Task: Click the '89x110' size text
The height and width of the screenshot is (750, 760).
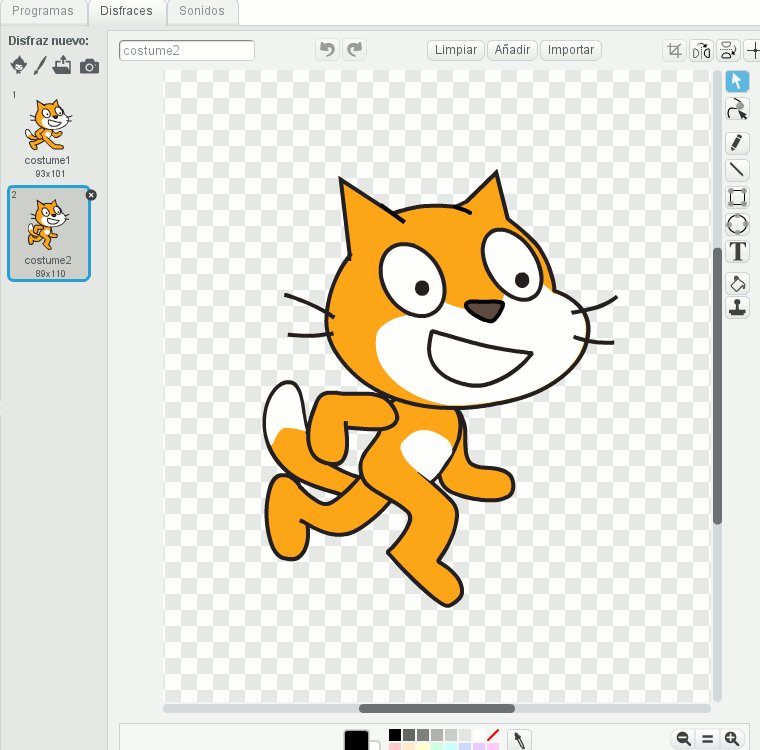Action: pos(50,274)
